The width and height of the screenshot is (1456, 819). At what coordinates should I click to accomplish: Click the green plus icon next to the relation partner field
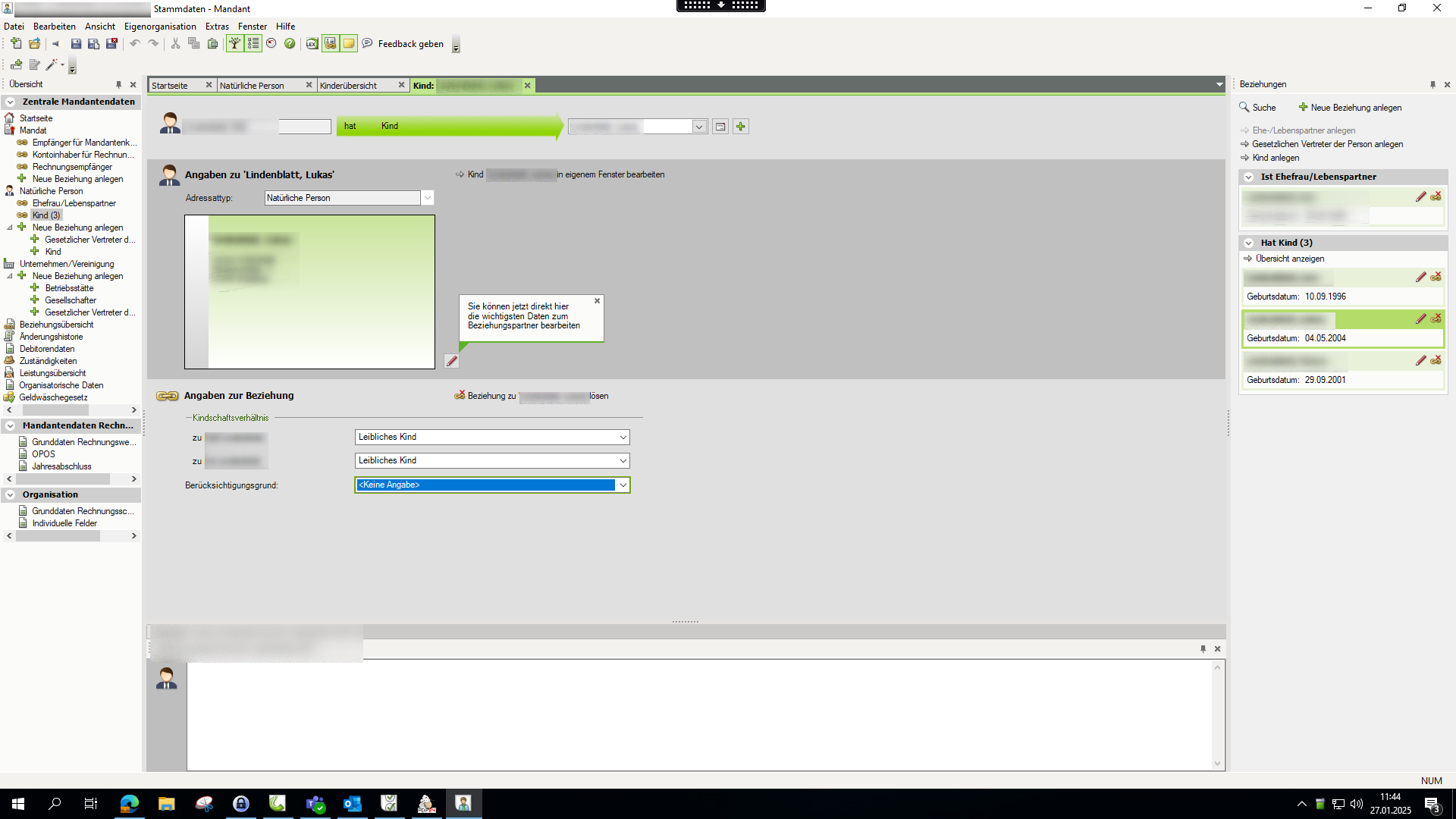point(741,127)
